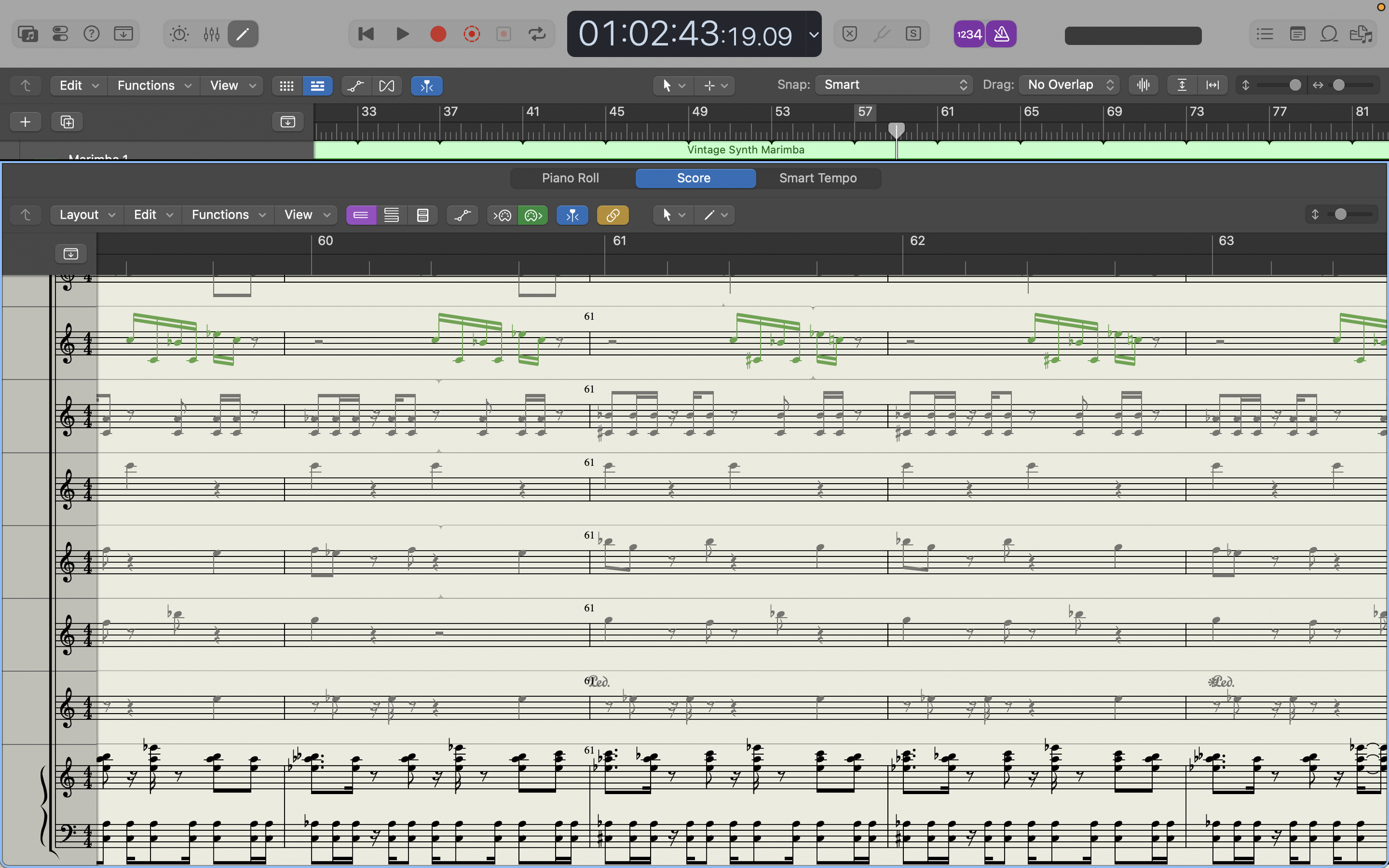Screen dimensions: 1389x868
Task: Click horizontal auto zoom button
Action: point(1212,85)
